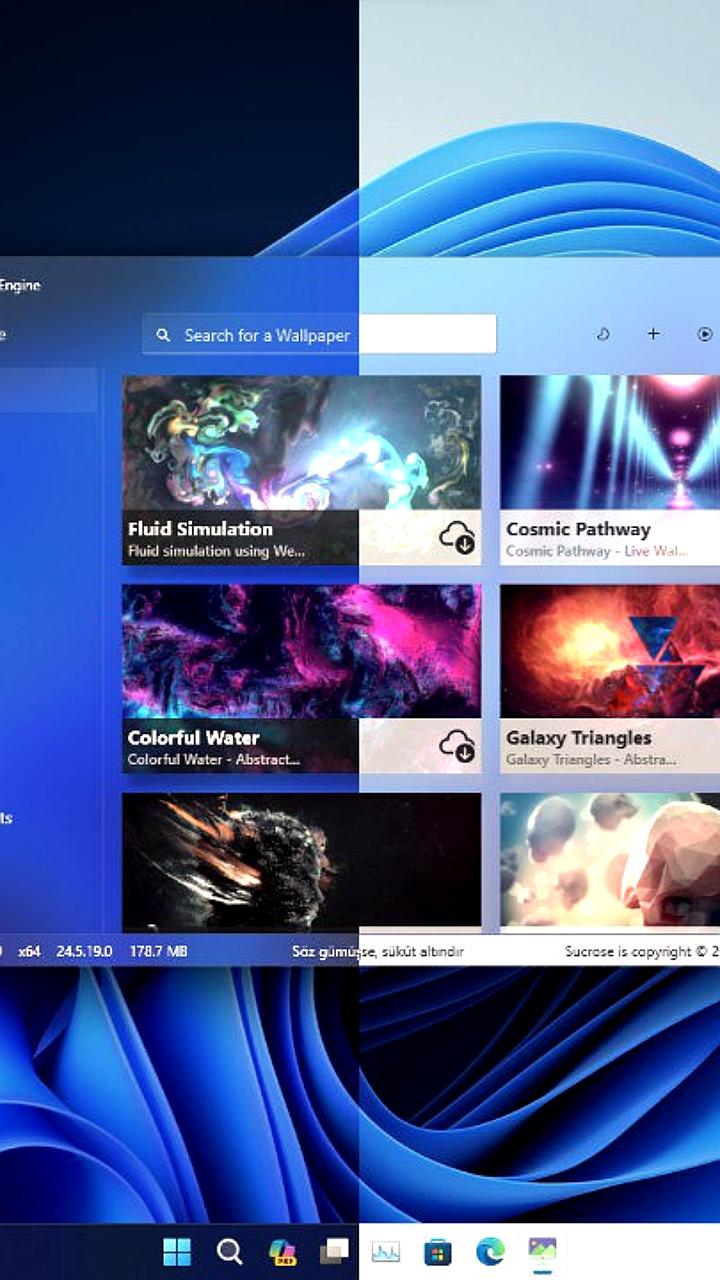This screenshot has height=1280, width=720.
Task: Open the graph monitor app on taskbar
Action: 386,1251
